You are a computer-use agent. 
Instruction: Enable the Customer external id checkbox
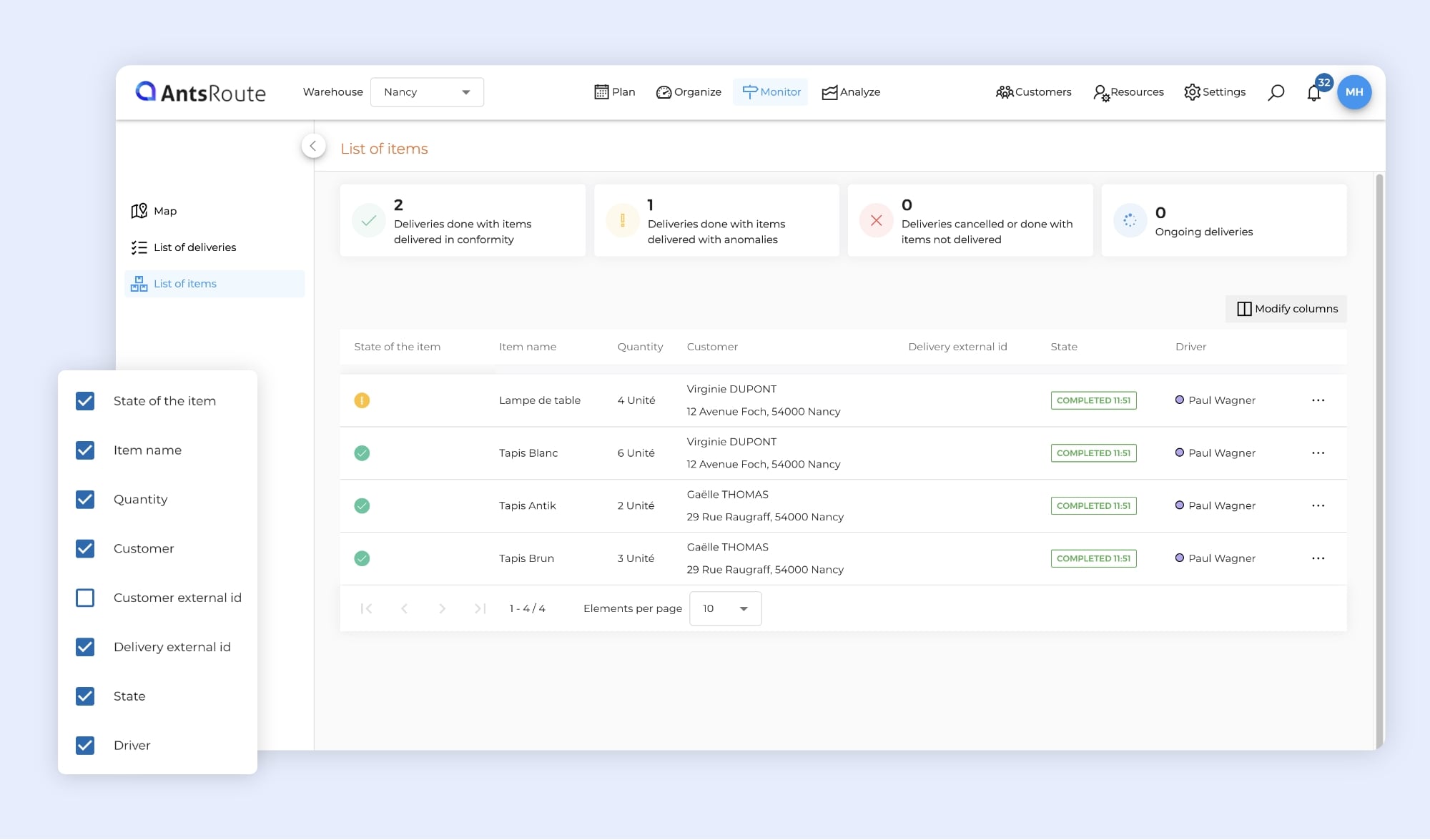85,598
